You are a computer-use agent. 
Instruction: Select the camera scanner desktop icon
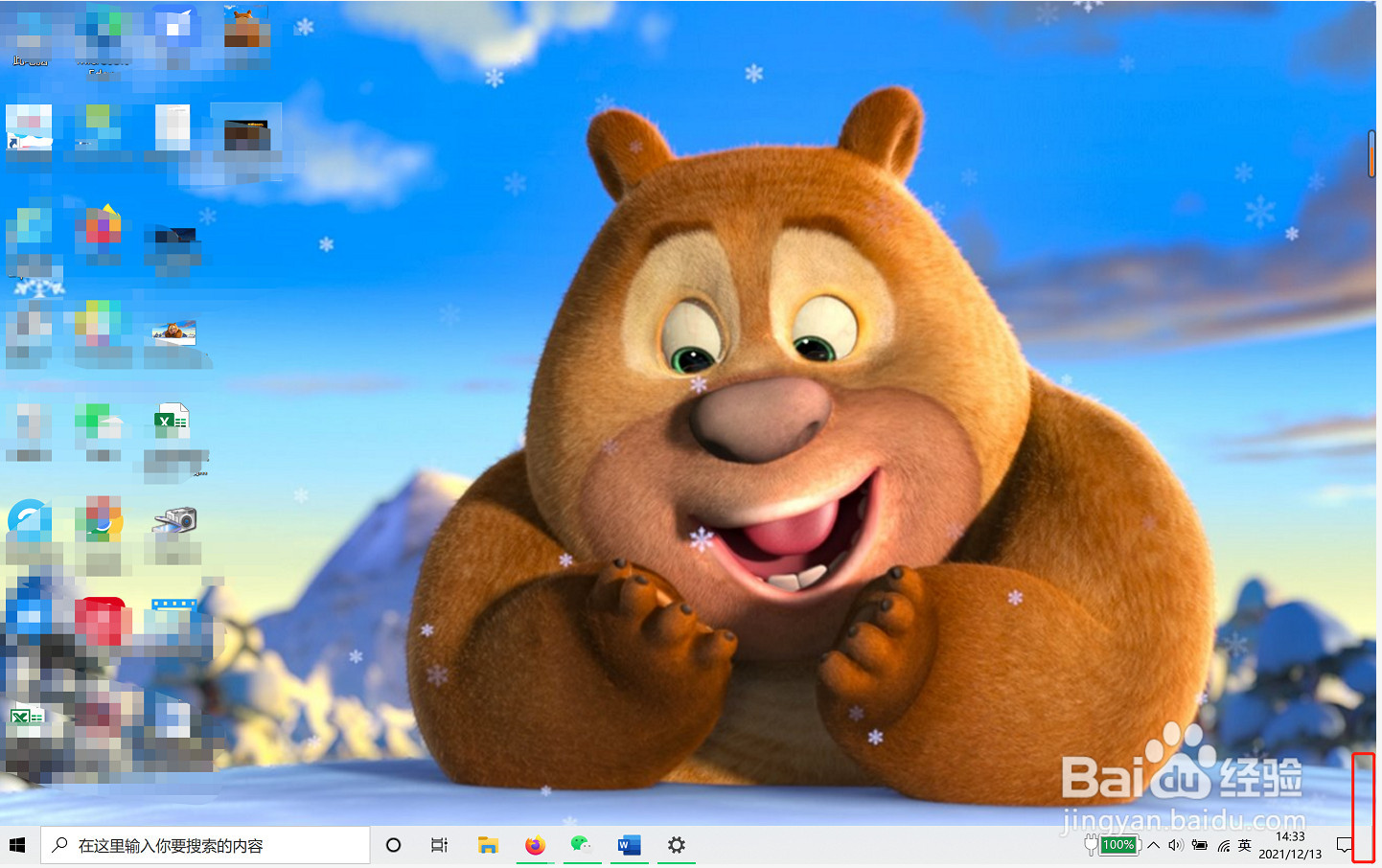pyautogui.click(x=174, y=520)
